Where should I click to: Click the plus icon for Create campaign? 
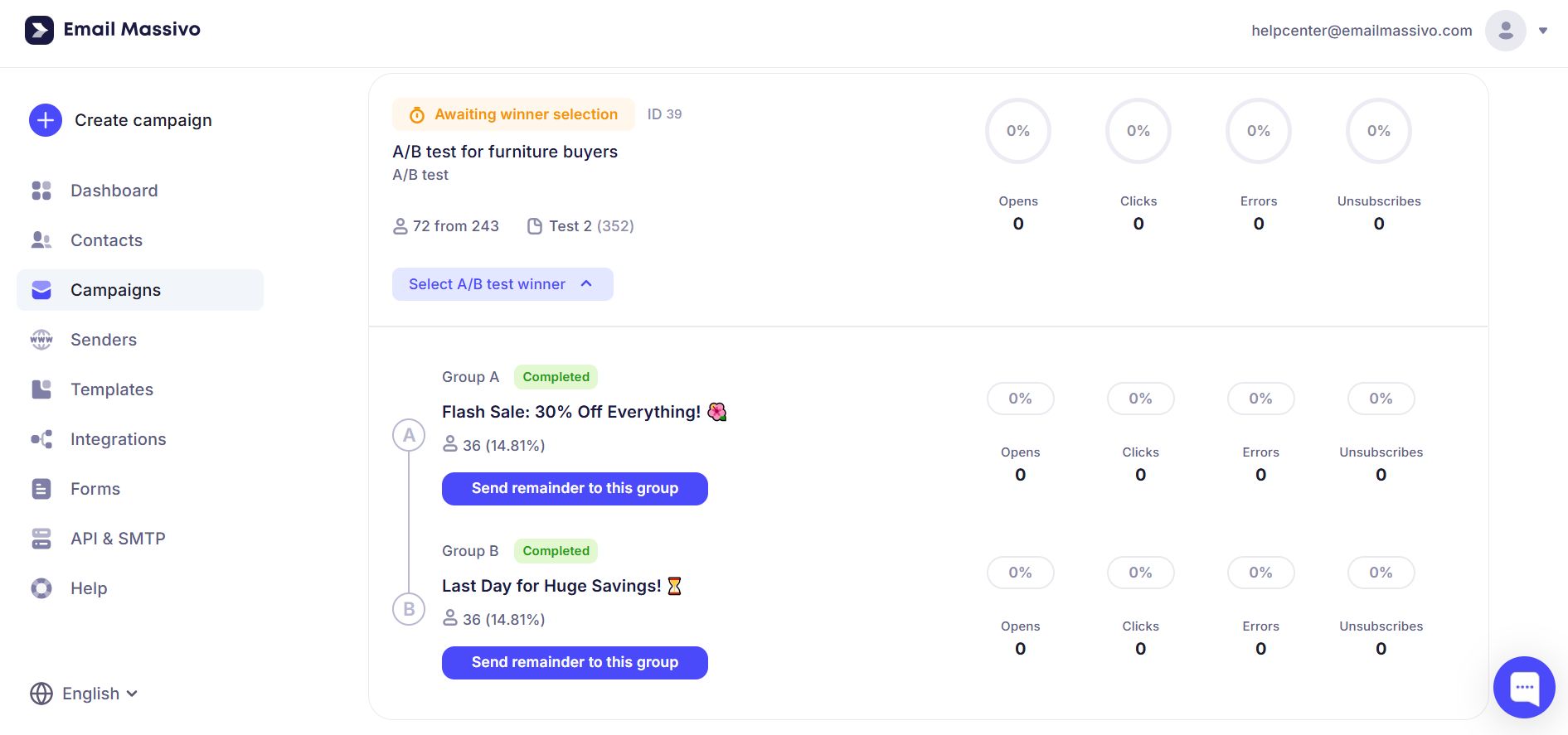(x=46, y=120)
